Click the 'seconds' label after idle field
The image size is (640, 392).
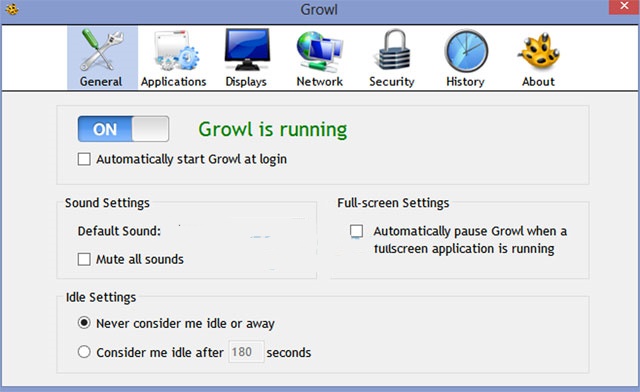click(x=289, y=352)
